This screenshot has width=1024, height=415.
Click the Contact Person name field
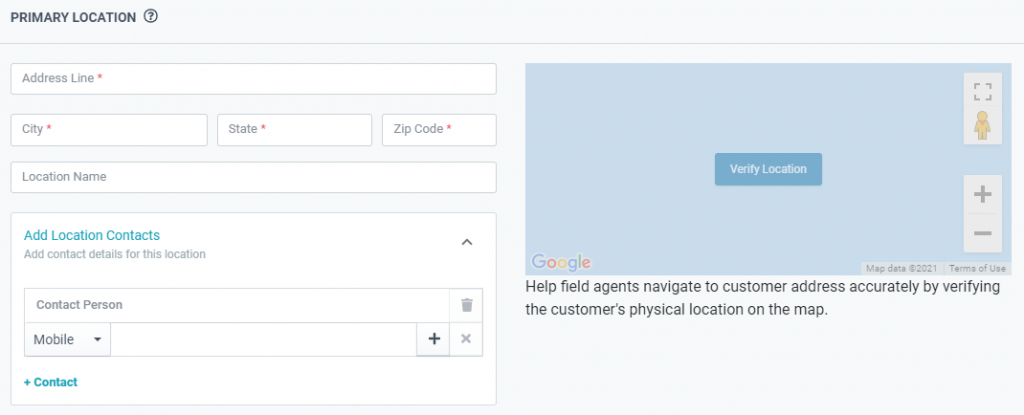coord(237,305)
